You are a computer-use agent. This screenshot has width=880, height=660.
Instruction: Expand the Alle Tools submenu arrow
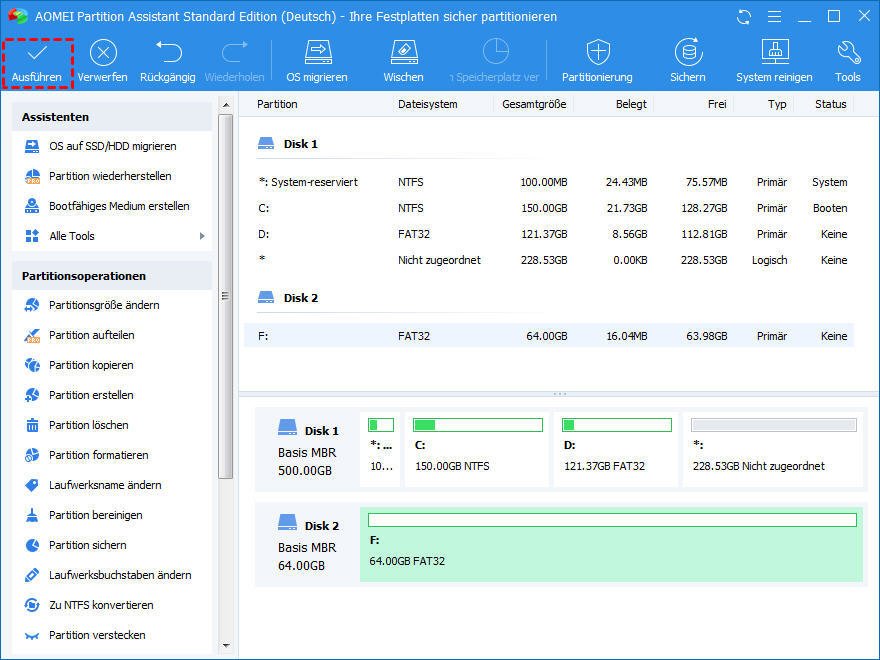(x=202, y=236)
